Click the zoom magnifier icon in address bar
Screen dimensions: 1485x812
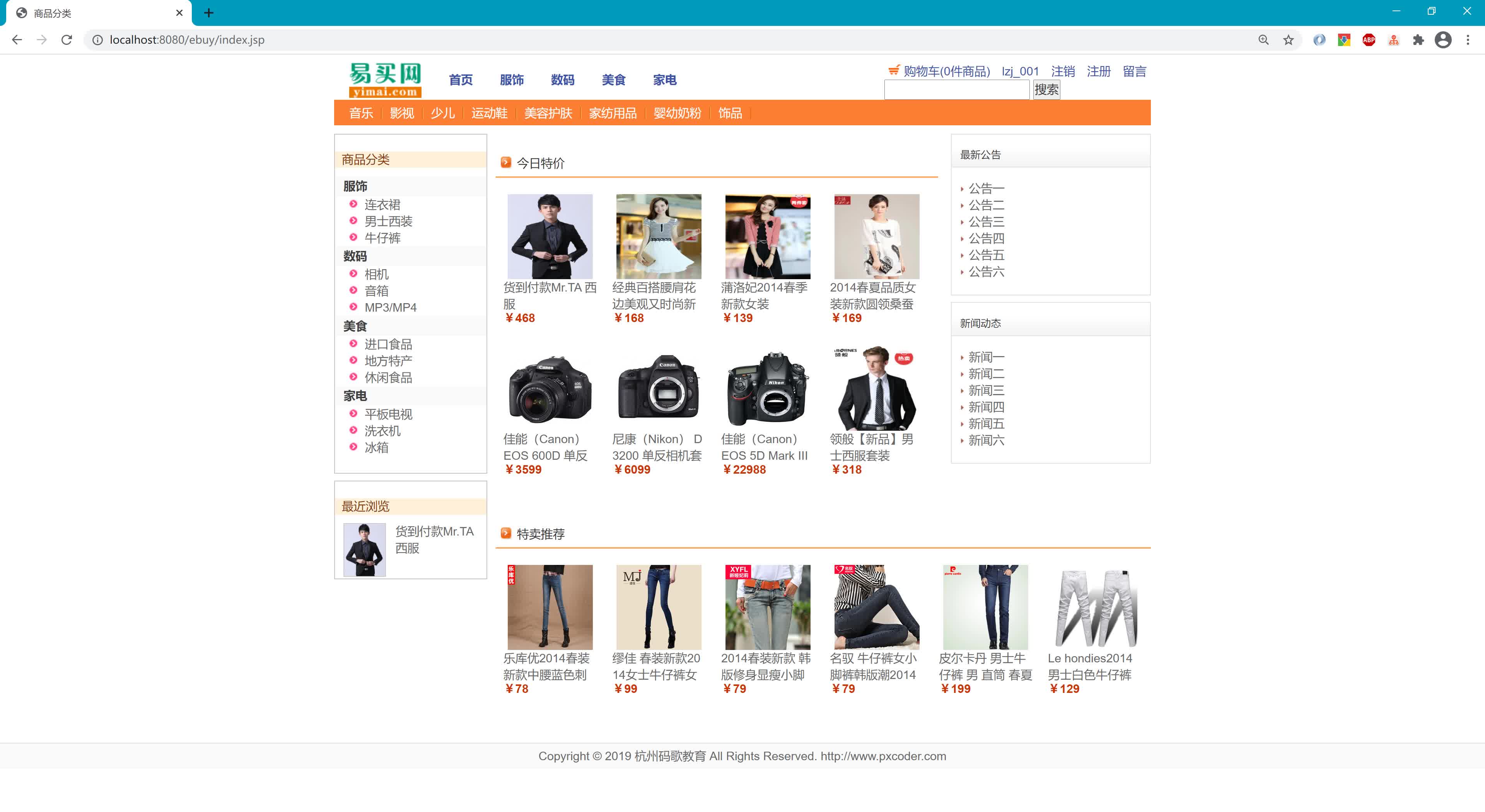tap(1264, 40)
